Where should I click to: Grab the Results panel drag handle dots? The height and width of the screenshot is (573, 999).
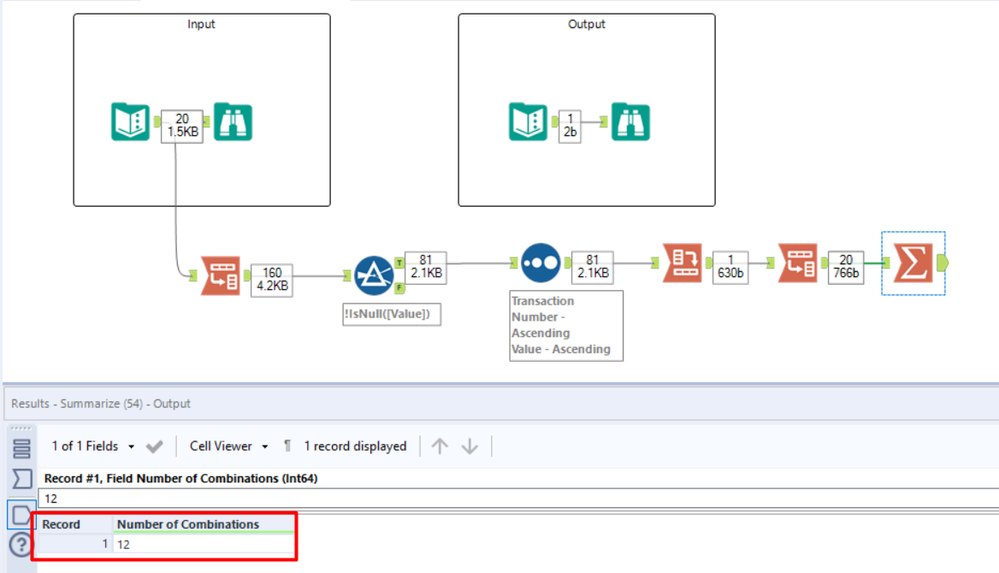pos(21,428)
